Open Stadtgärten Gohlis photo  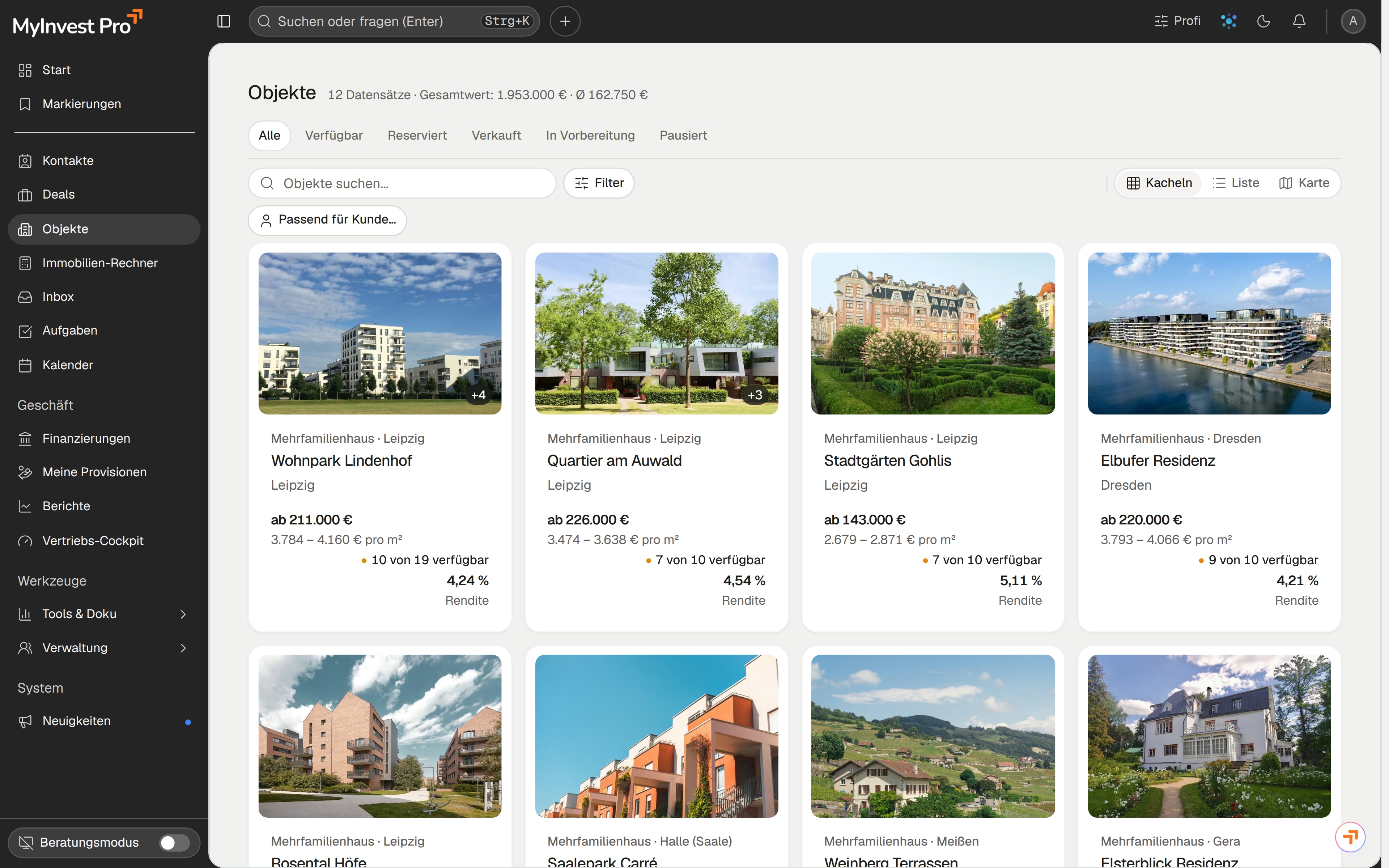(933, 333)
